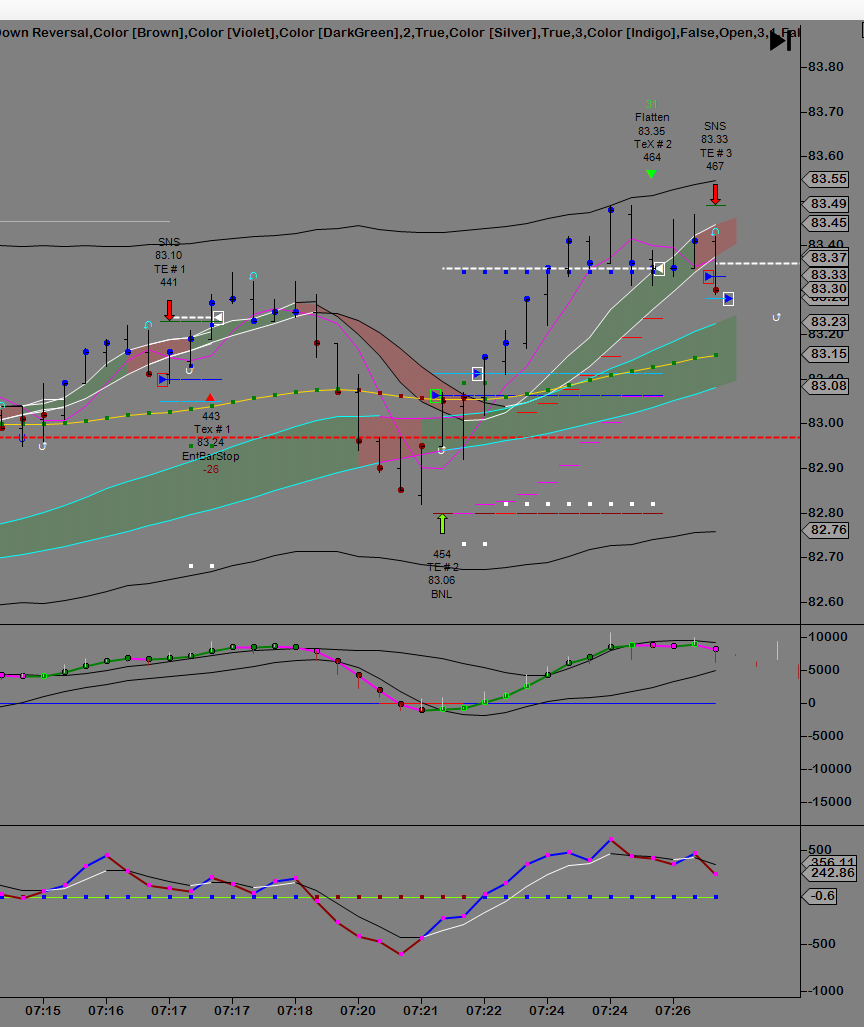Click the 82.60 price axis label
The width and height of the screenshot is (864, 1027).
point(825,601)
